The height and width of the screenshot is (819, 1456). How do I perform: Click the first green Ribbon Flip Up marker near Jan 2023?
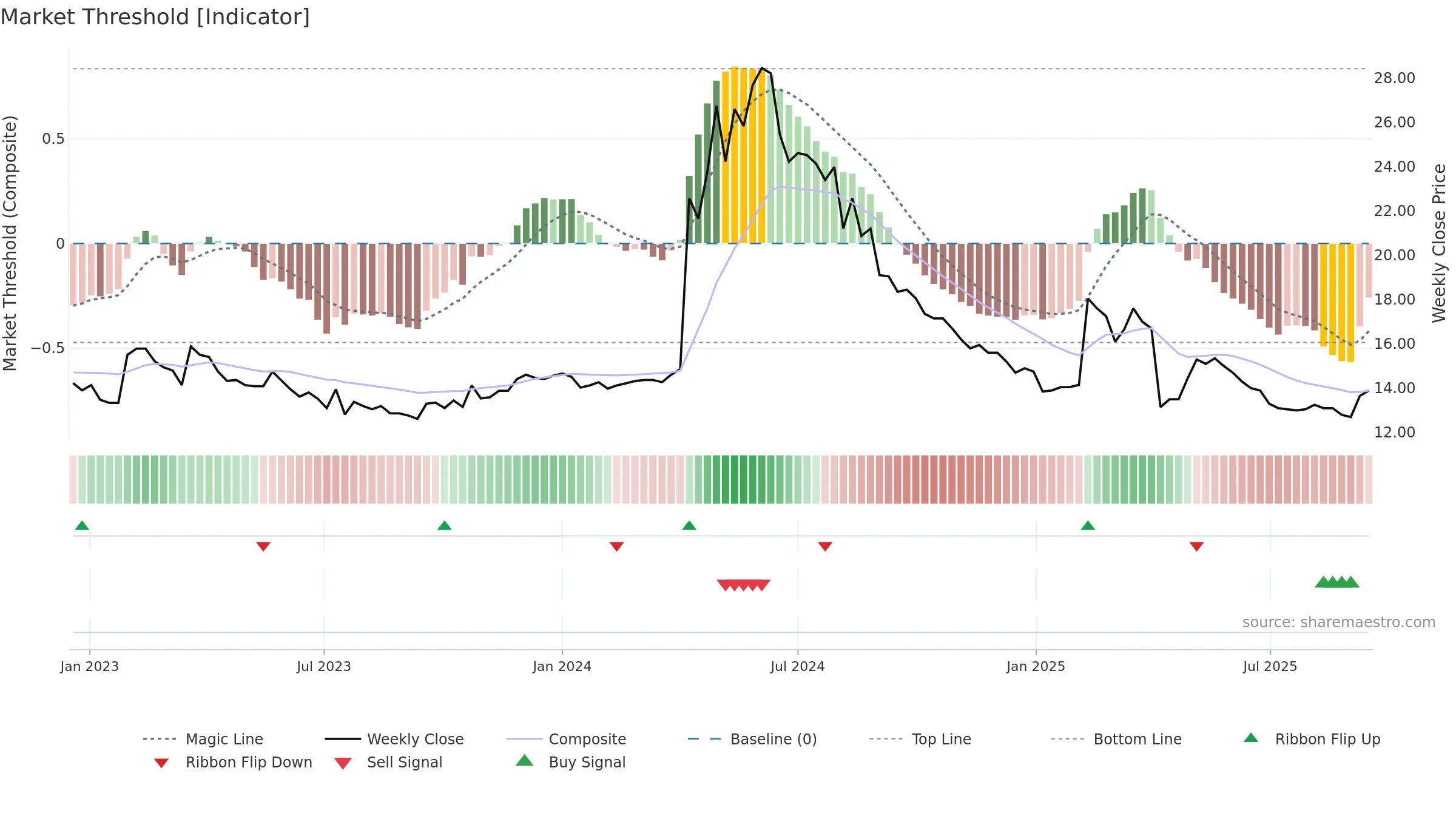pyautogui.click(x=82, y=525)
